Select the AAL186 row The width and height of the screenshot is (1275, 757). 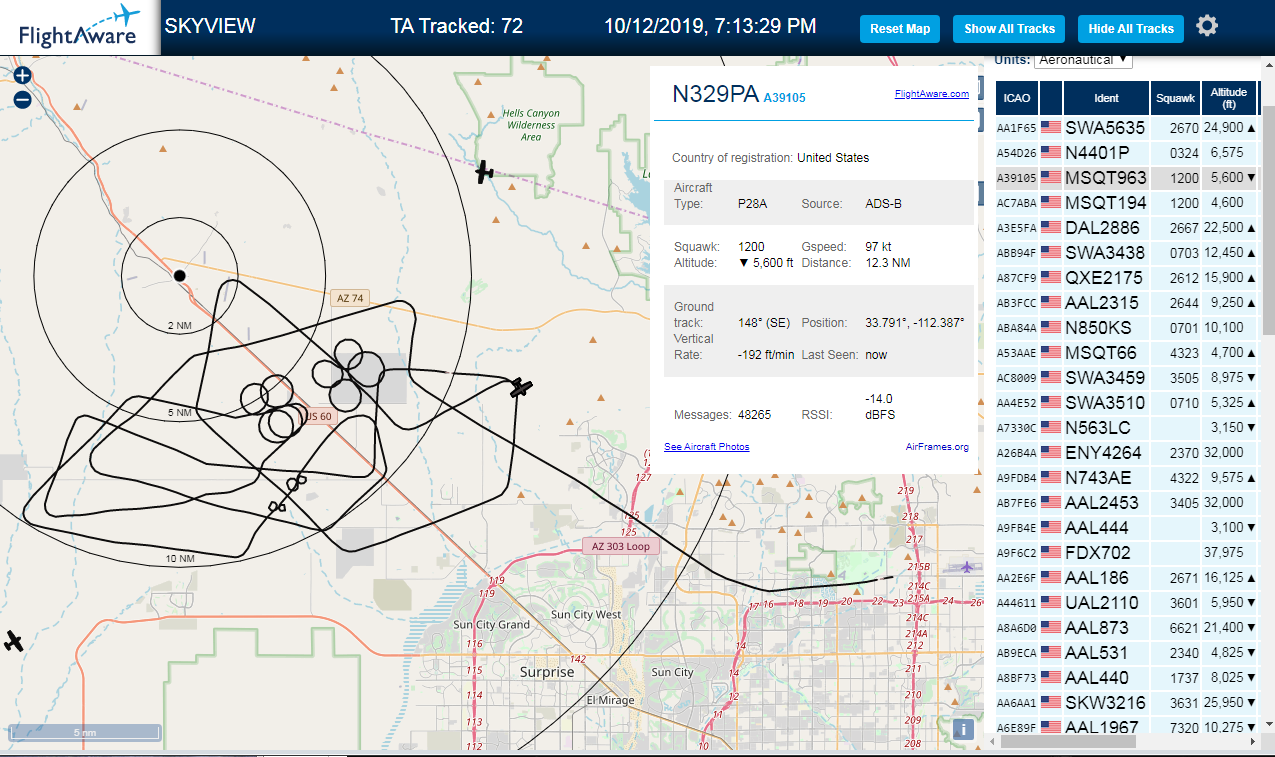point(1127,578)
